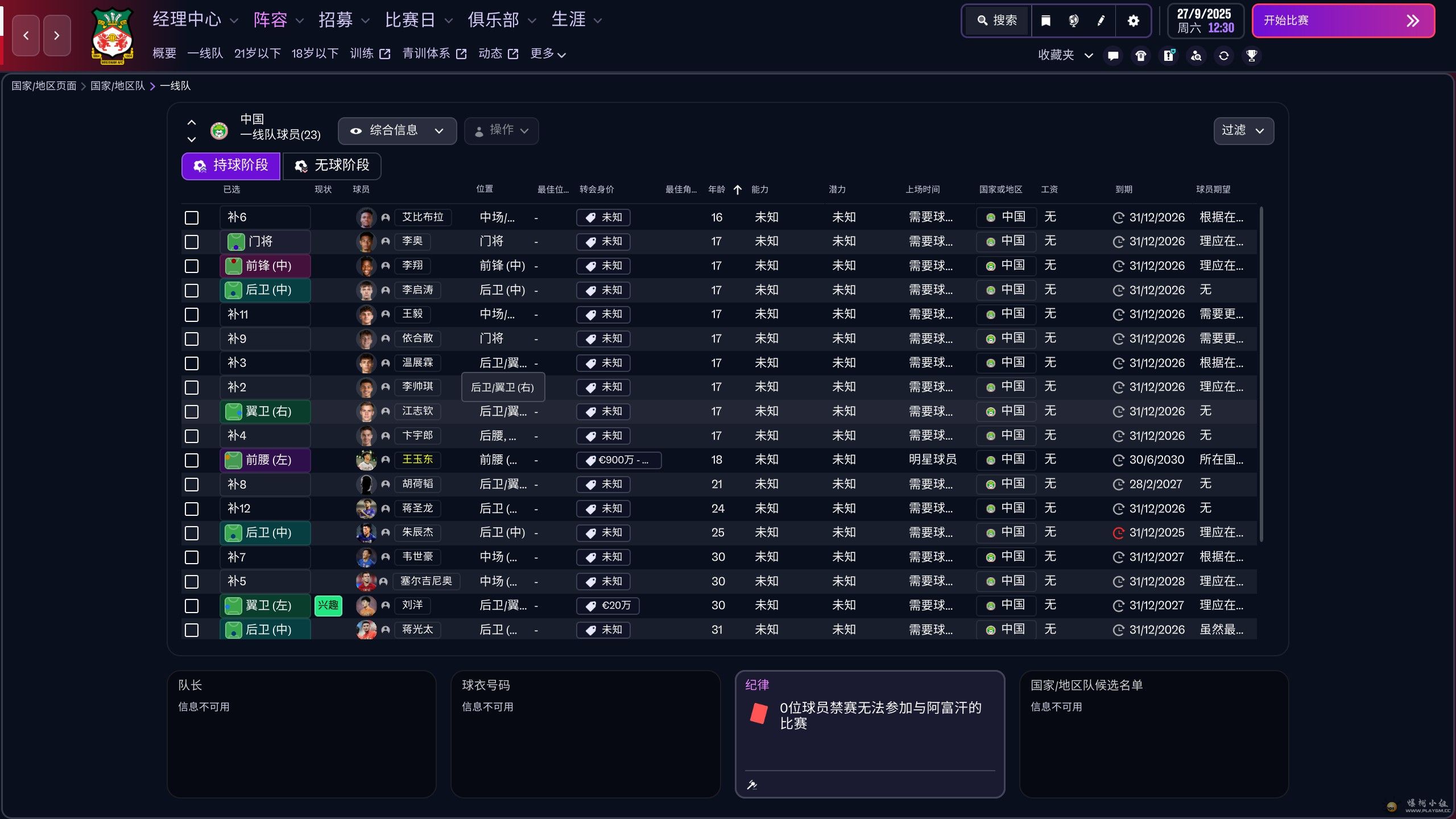This screenshot has width=1456, height=819.
Task: Click the globe icon in top toolbar
Action: (x=1073, y=21)
